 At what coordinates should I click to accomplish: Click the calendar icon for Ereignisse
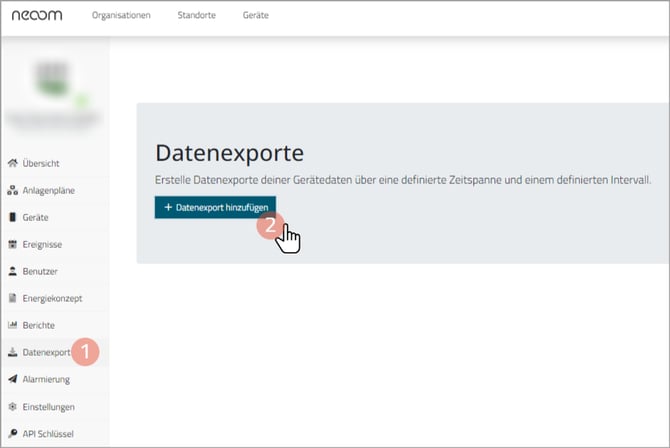coord(12,244)
